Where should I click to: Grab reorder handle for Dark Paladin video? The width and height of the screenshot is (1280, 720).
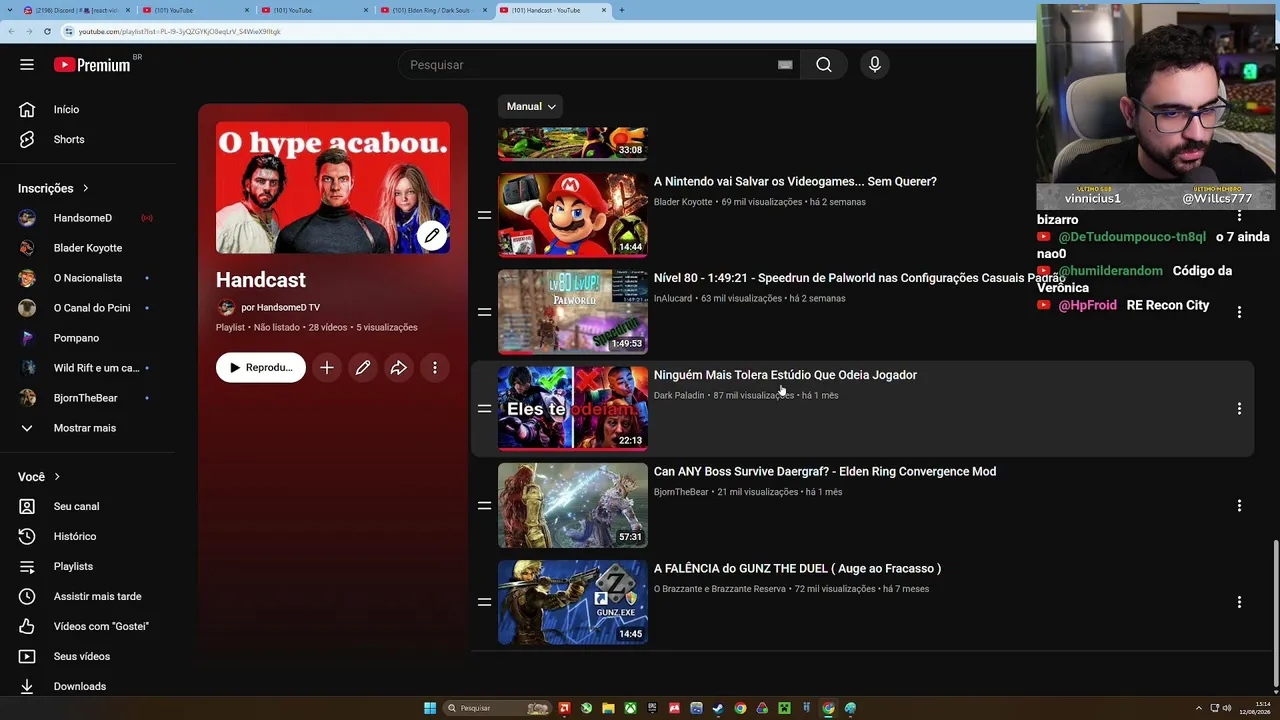click(x=484, y=409)
